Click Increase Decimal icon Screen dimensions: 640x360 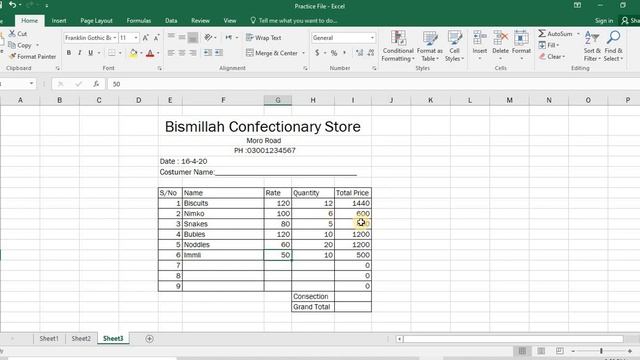359,53
